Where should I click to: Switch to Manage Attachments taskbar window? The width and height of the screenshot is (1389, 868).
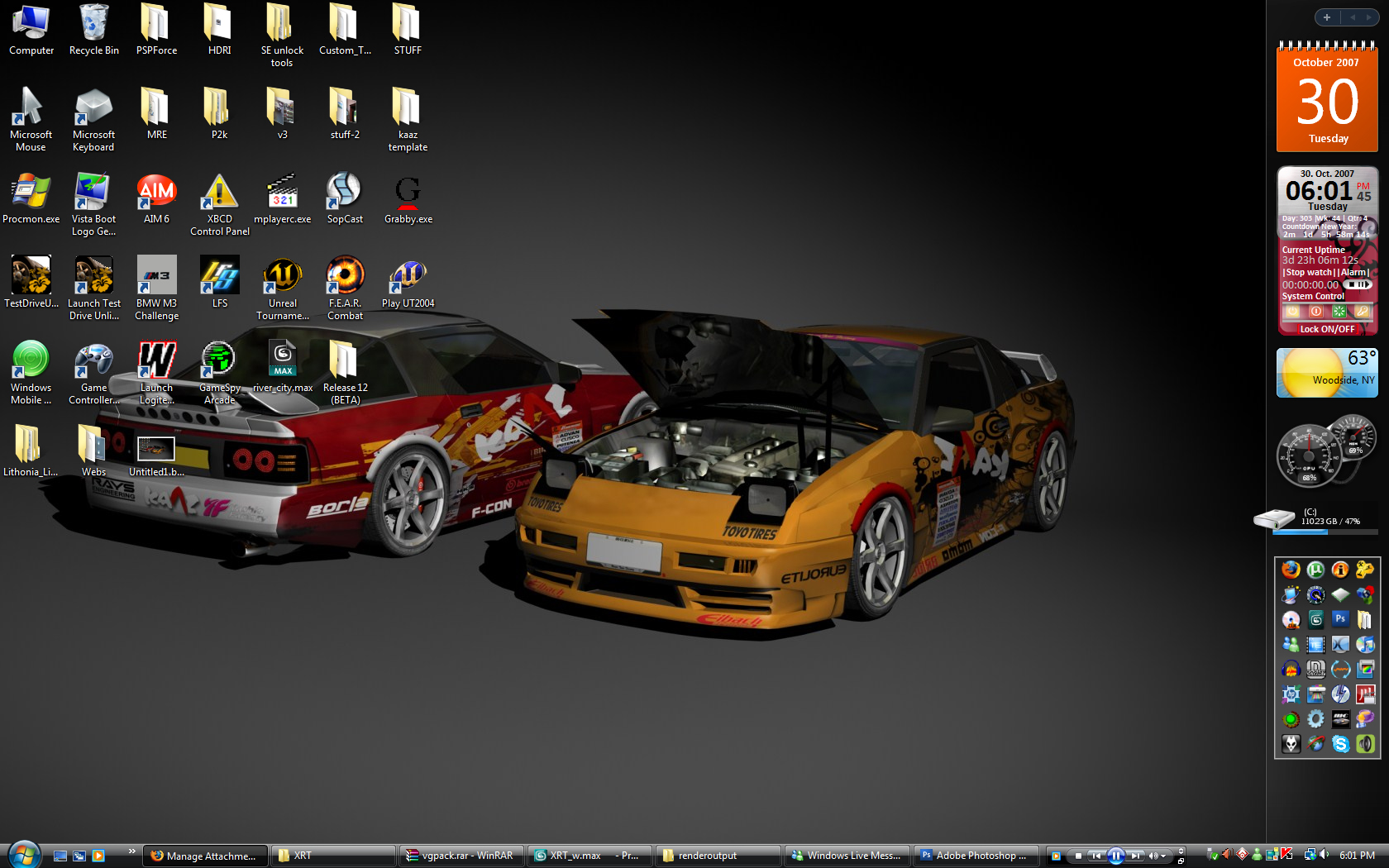(x=205, y=856)
